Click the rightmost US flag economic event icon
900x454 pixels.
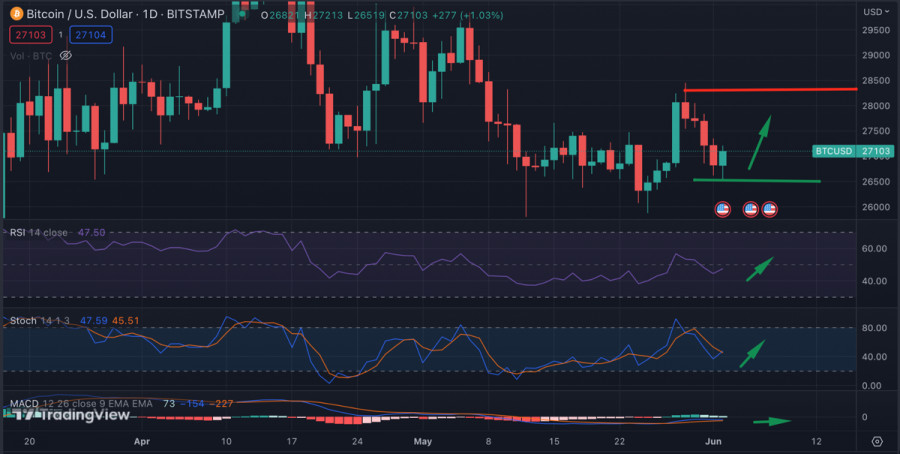point(769,209)
